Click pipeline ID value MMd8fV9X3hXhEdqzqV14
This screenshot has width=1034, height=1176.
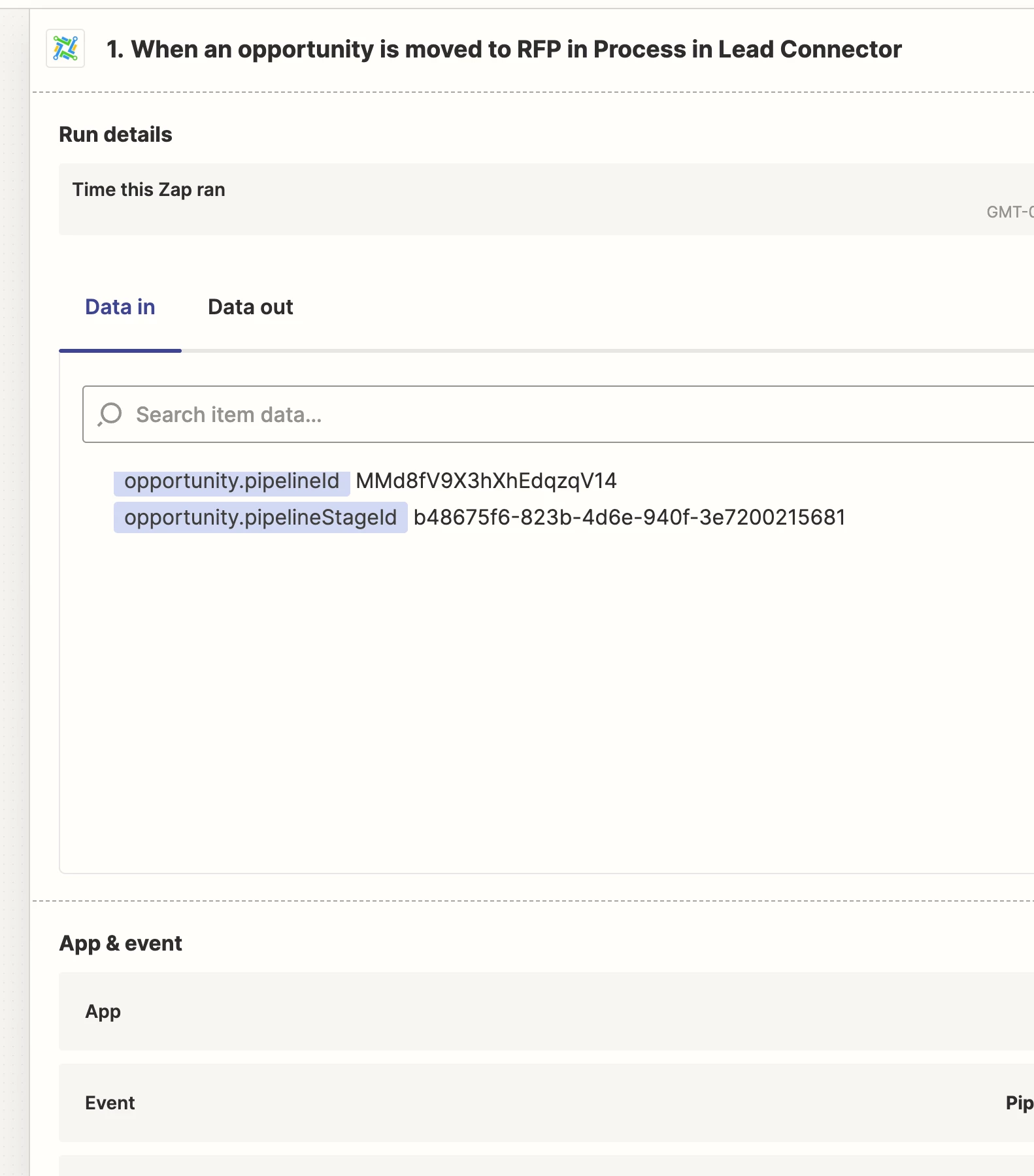(x=486, y=481)
